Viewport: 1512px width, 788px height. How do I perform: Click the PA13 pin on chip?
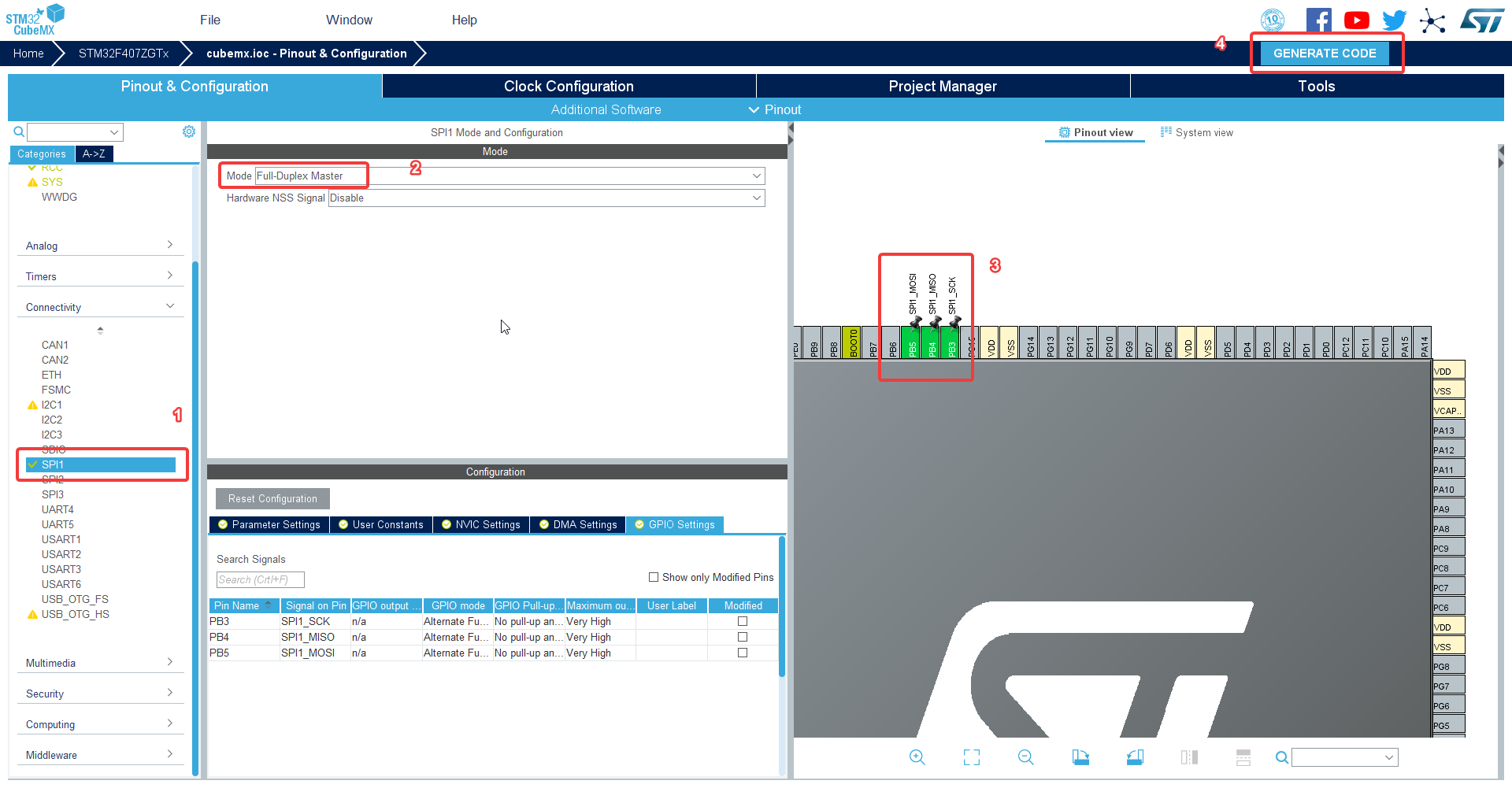click(1449, 430)
